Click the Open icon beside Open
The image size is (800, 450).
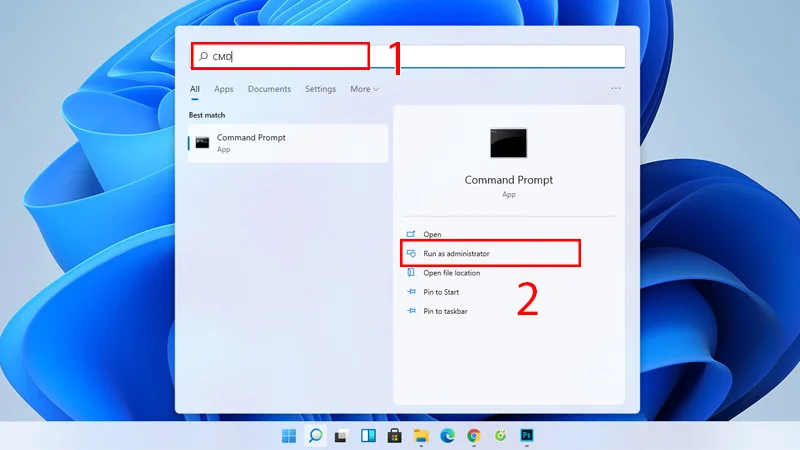tap(411, 234)
